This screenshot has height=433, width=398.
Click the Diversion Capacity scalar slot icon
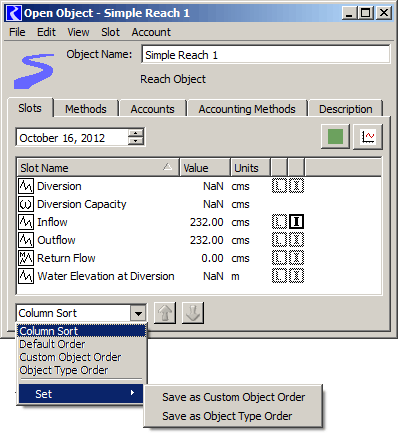pos(26,204)
